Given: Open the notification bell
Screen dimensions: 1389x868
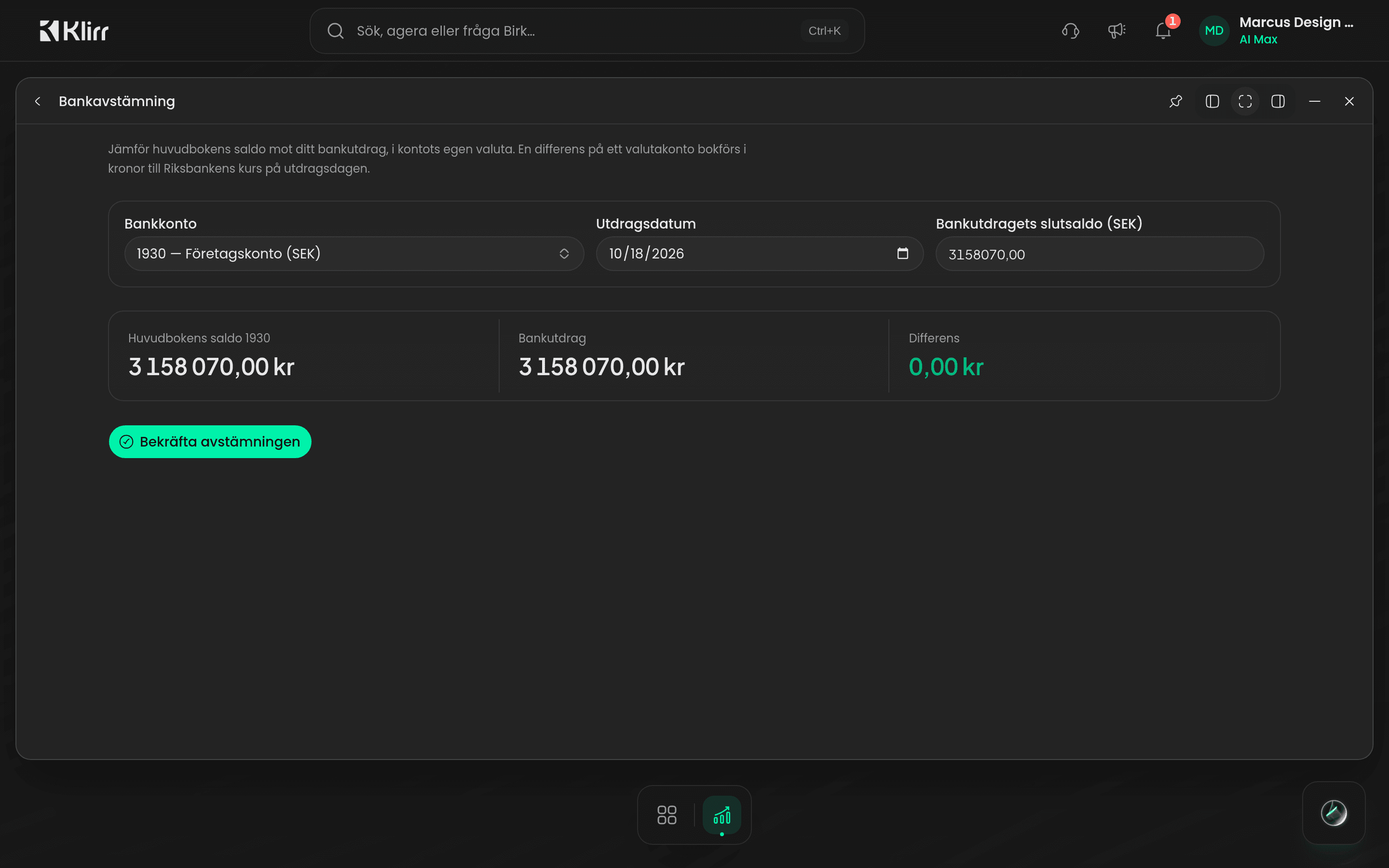Looking at the screenshot, I should [1163, 31].
